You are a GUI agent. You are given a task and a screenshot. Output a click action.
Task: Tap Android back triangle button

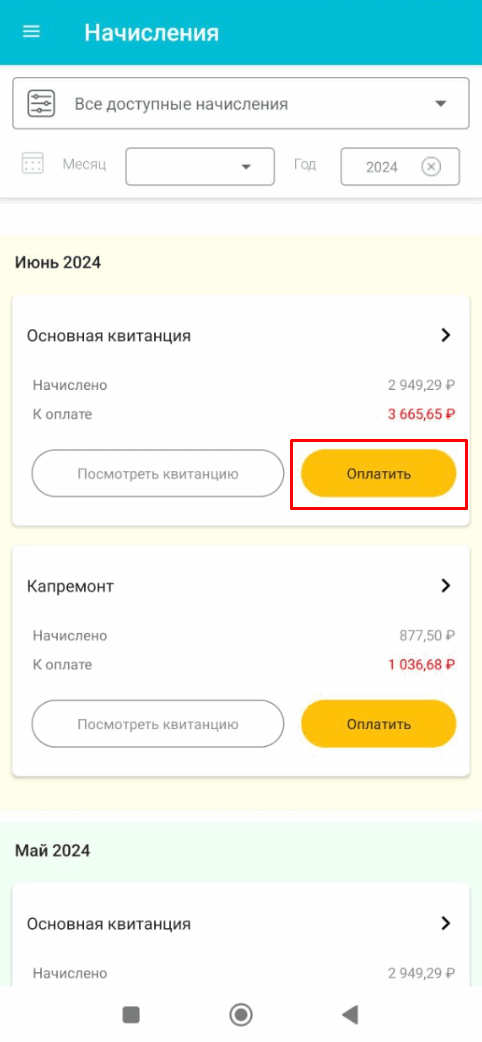tap(350, 1014)
